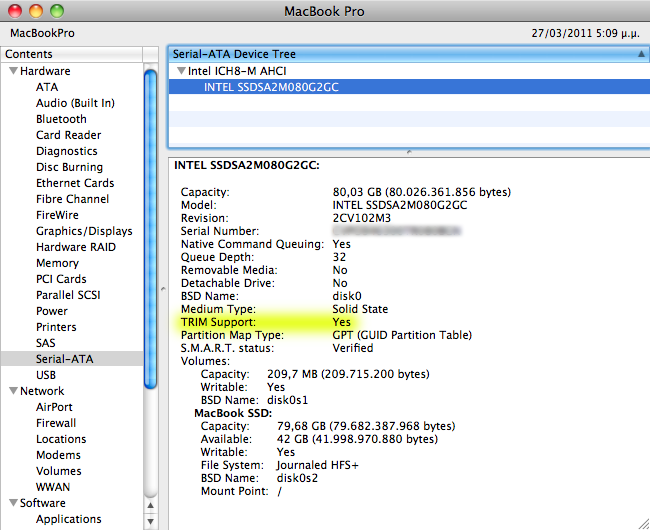Select Parallel SCSI item
This screenshot has width=650, height=530.
[x=68, y=295]
